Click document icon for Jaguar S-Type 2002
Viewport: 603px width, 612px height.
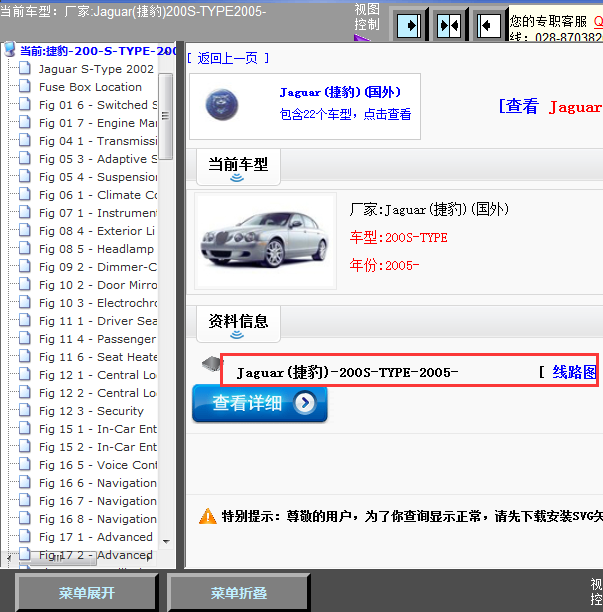[x=25, y=68]
